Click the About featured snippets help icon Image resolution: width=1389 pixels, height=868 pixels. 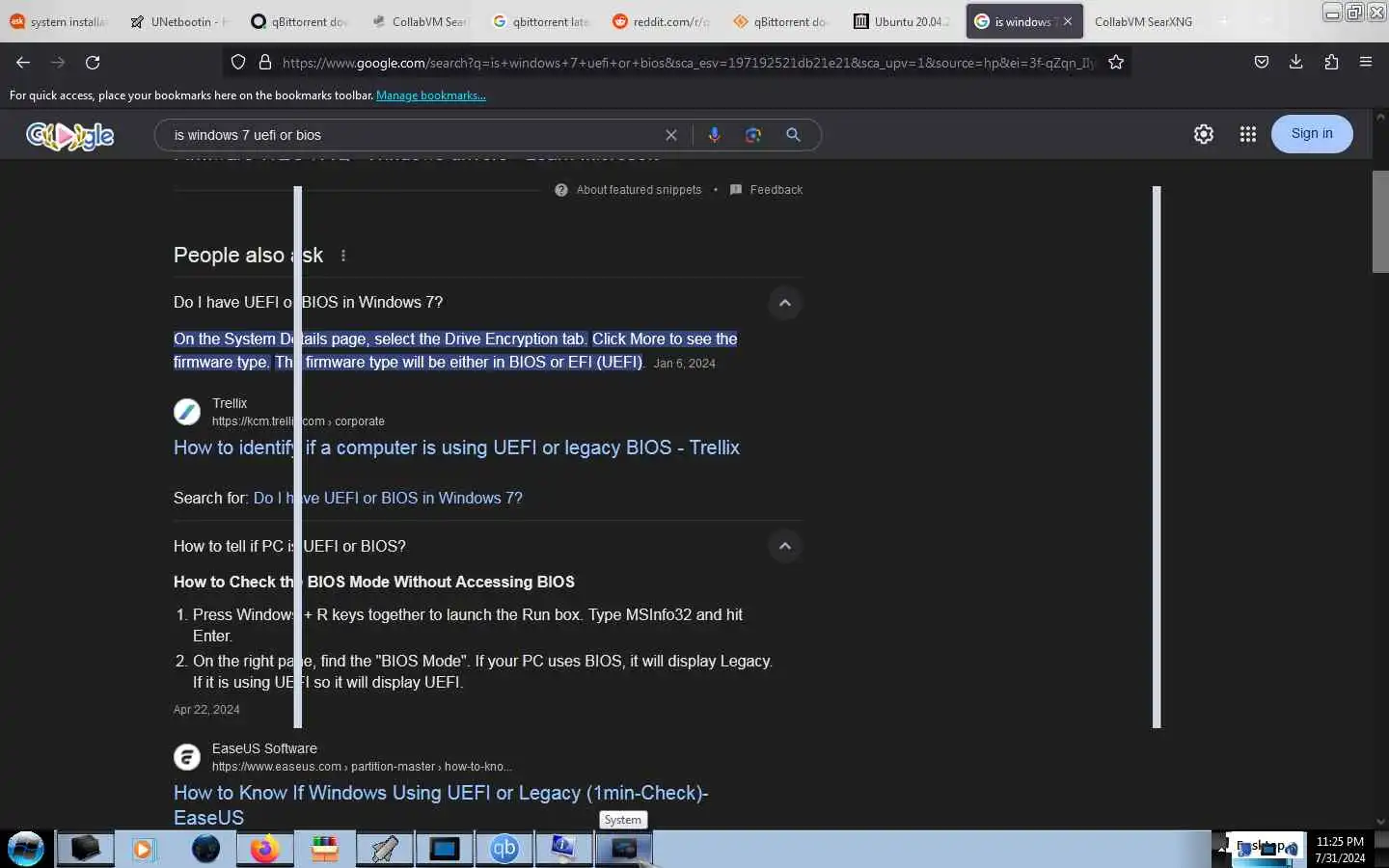click(561, 190)
